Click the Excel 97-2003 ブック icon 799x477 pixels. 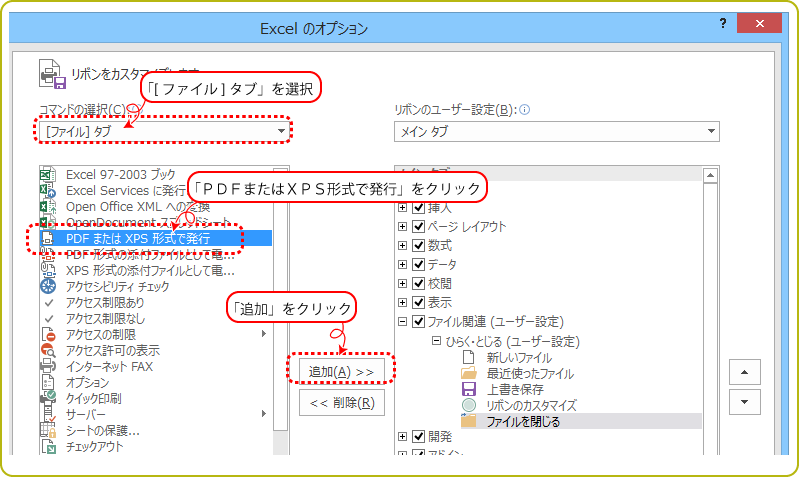click(x=48, y=175)
